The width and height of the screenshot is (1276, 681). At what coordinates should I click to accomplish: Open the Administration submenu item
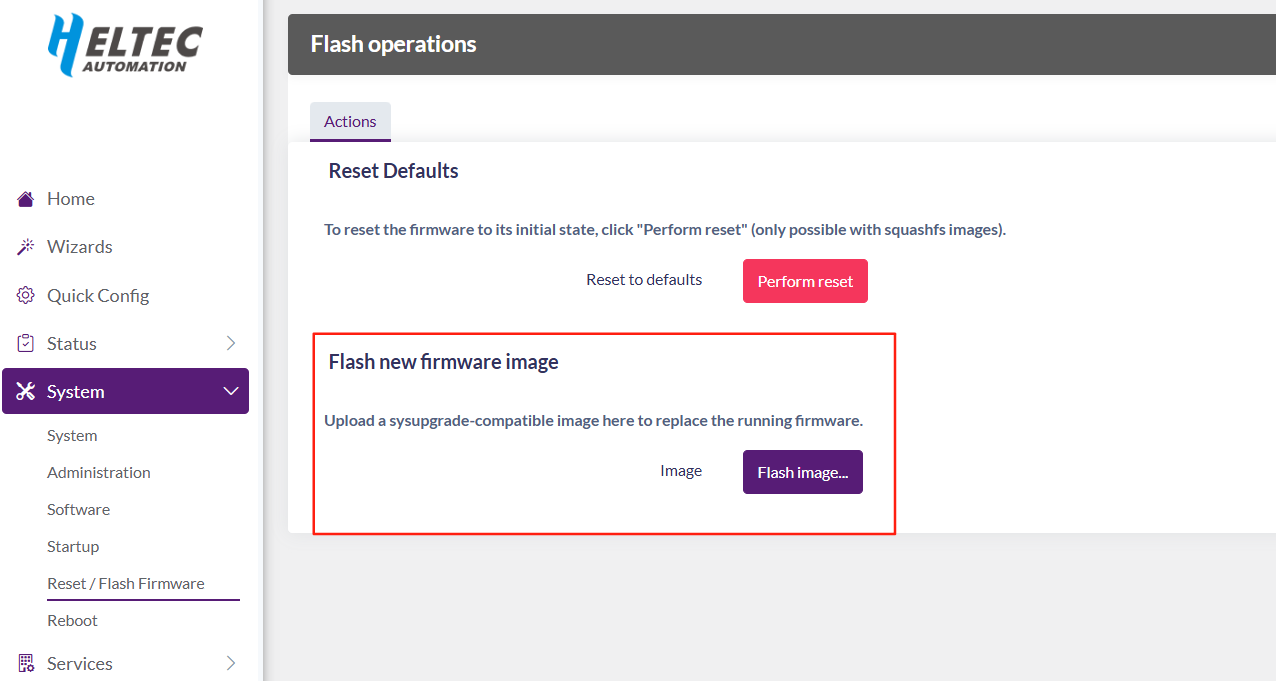(x=99, y=473)
